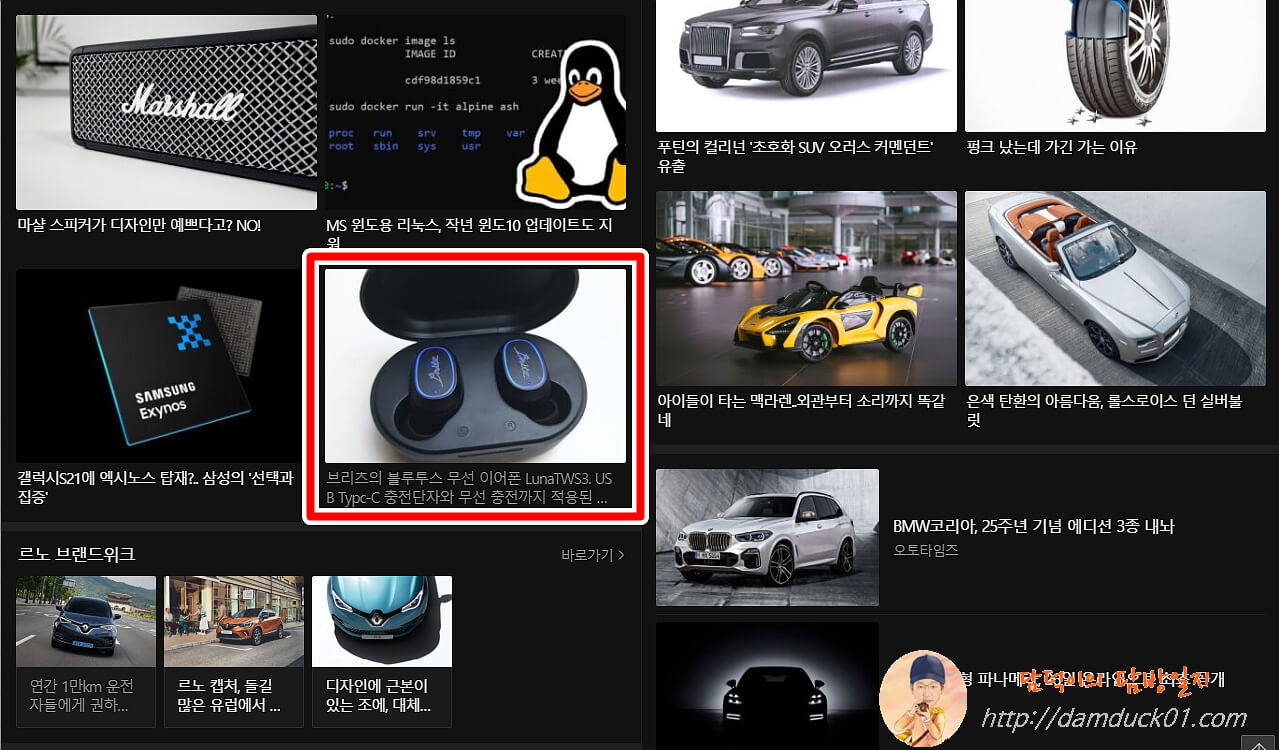Open the '르노 브랜드워크' section heading
1279x750 pixels.
tap(77, 554)
